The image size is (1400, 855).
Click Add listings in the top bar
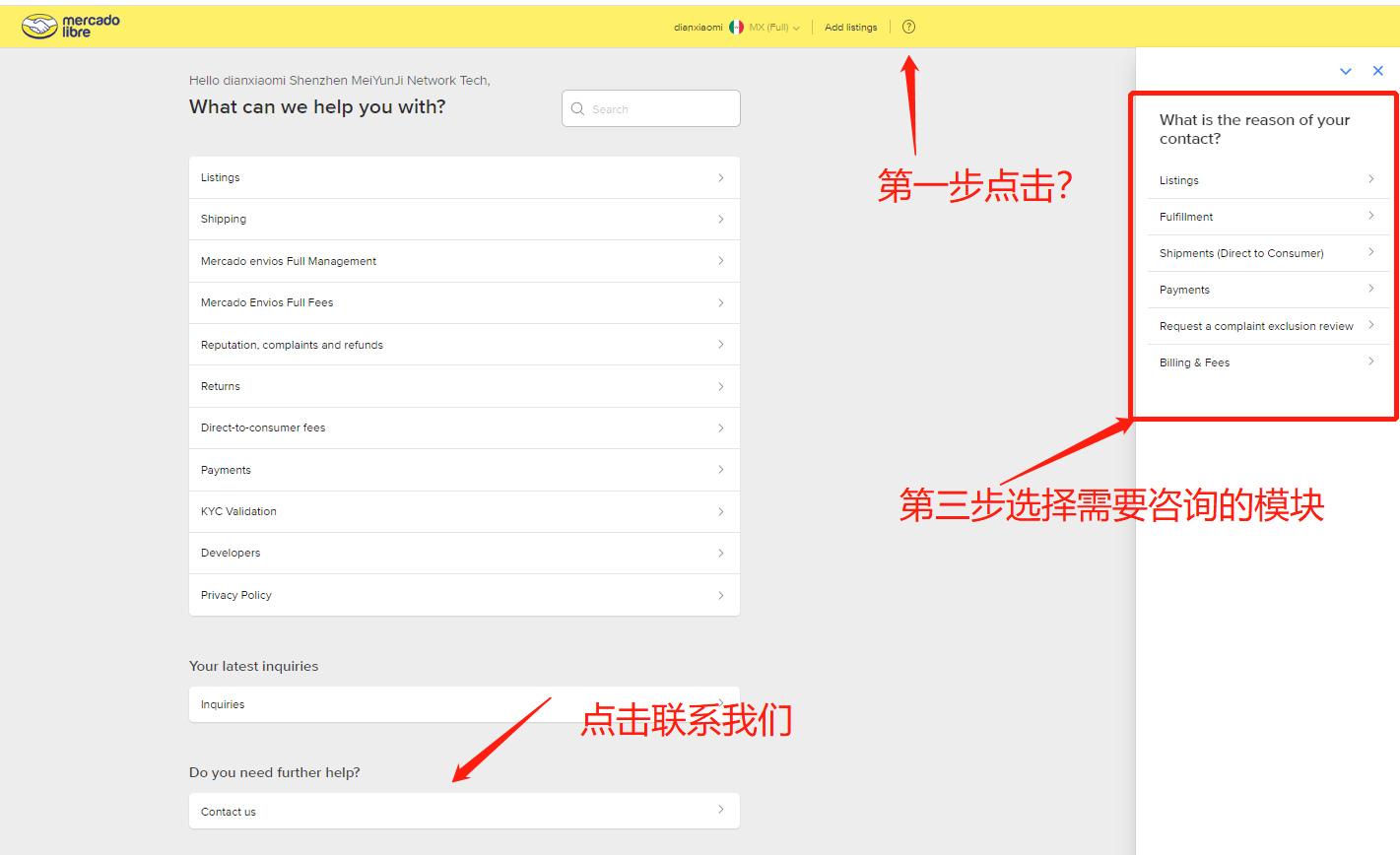click(850, 28)
